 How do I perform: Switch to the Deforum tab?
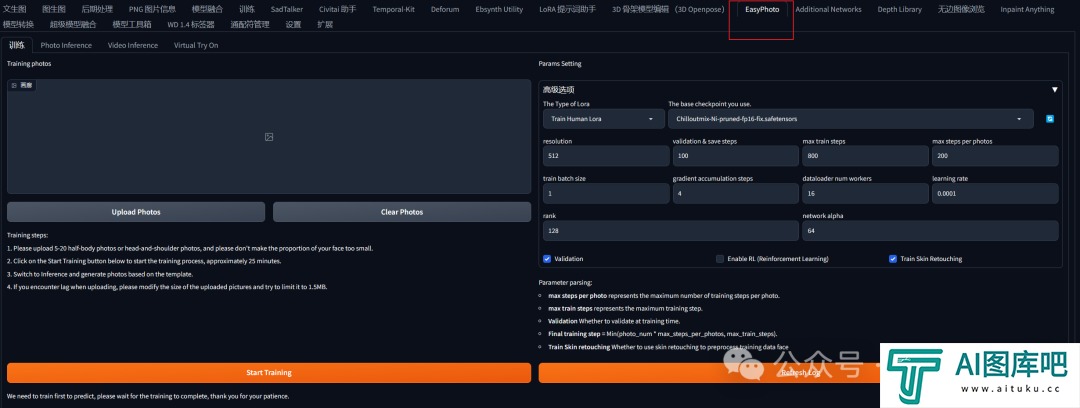pos(445,10)
